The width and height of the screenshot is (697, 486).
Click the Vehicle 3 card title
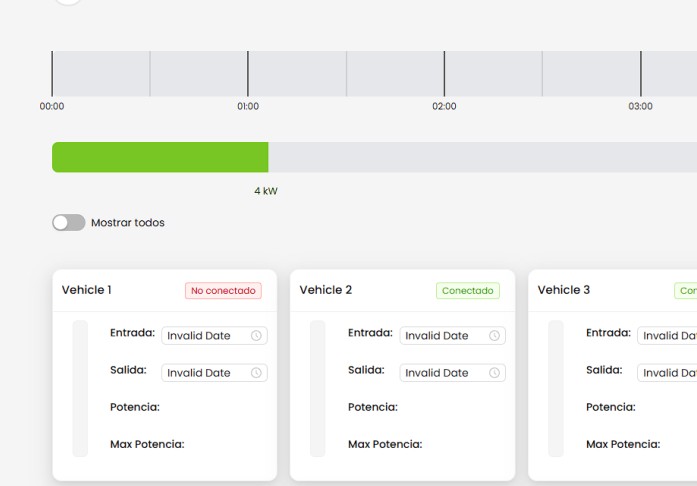[564, 290]
